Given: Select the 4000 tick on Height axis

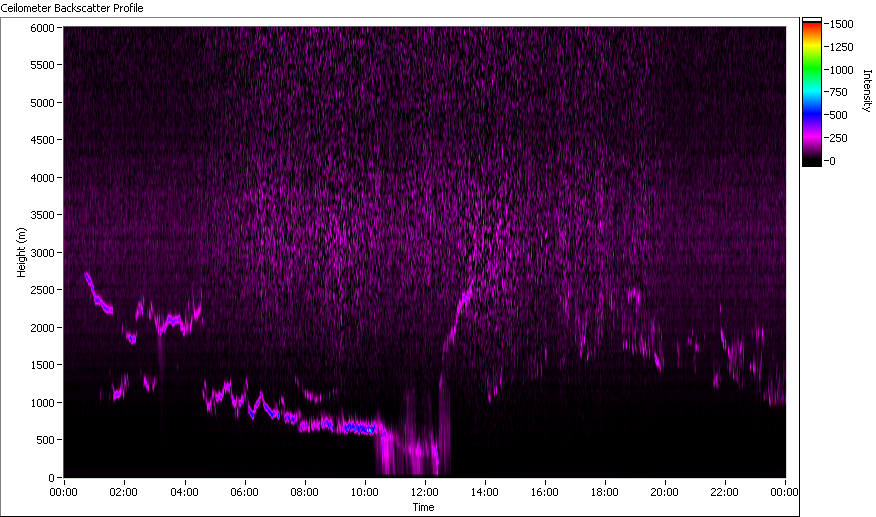Looking at the screenshot, I should point(42,178).
